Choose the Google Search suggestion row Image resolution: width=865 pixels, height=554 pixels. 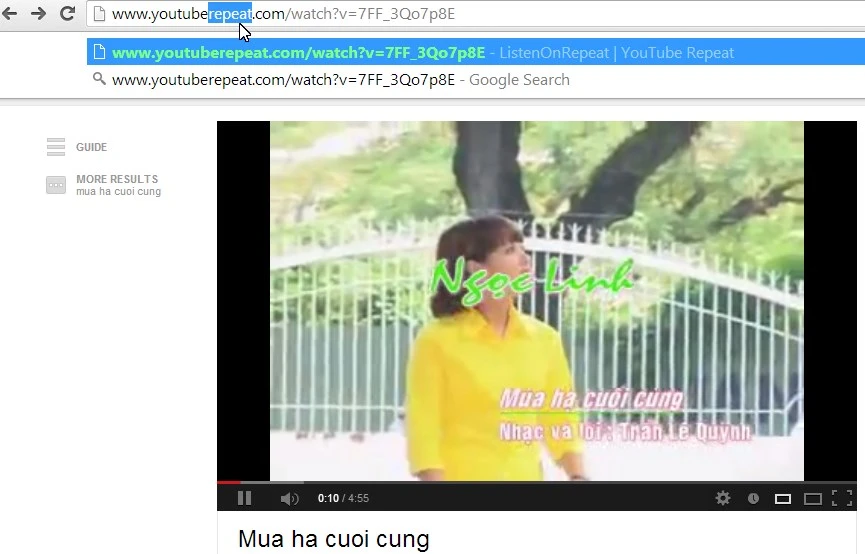pos(476,79)
